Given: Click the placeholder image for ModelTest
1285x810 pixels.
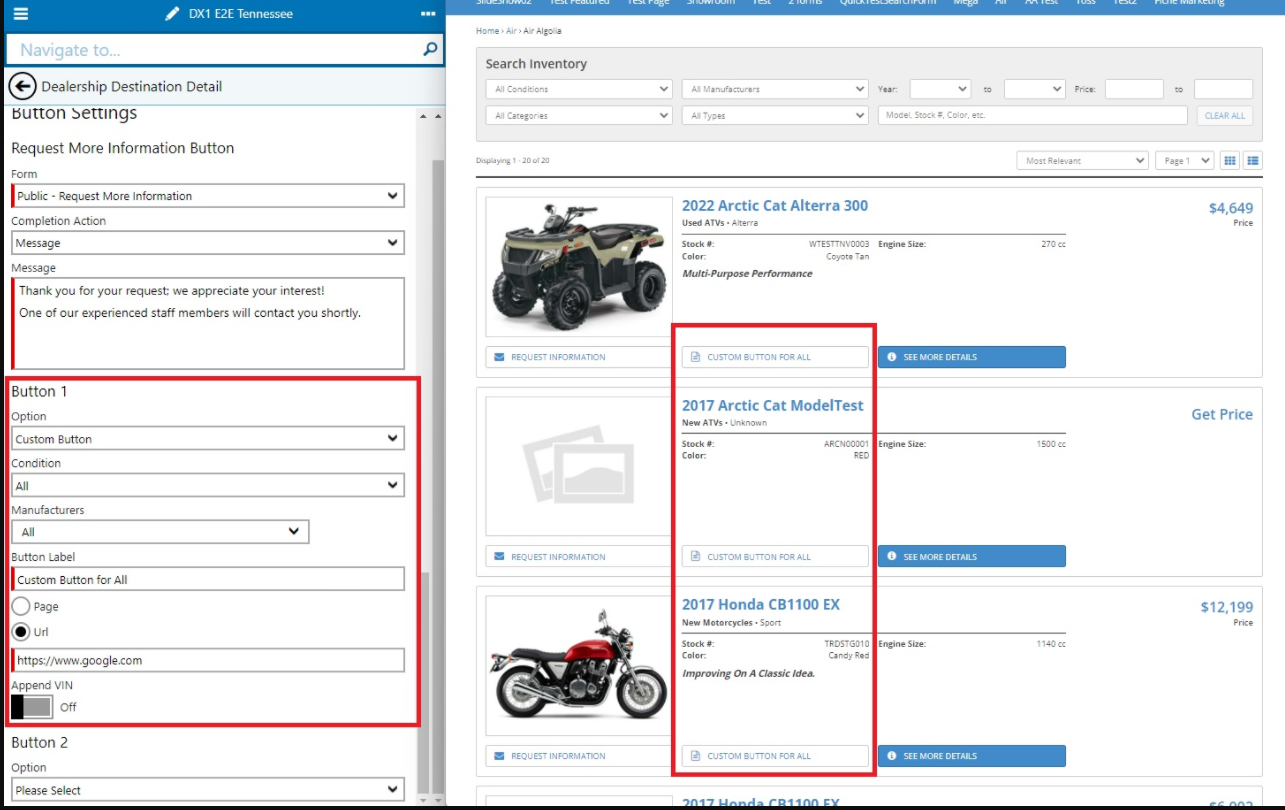Looking at the screenshot, I should 579,466.
